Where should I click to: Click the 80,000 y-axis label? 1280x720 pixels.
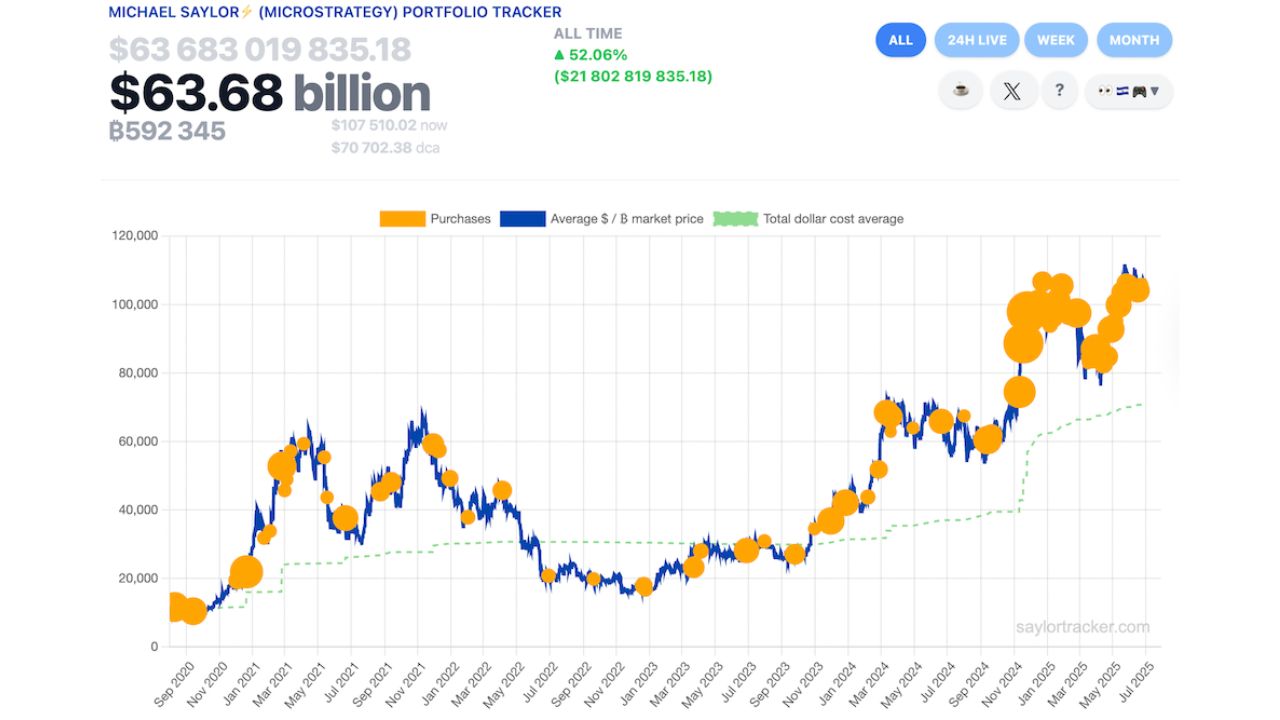(x=137, y=373)
